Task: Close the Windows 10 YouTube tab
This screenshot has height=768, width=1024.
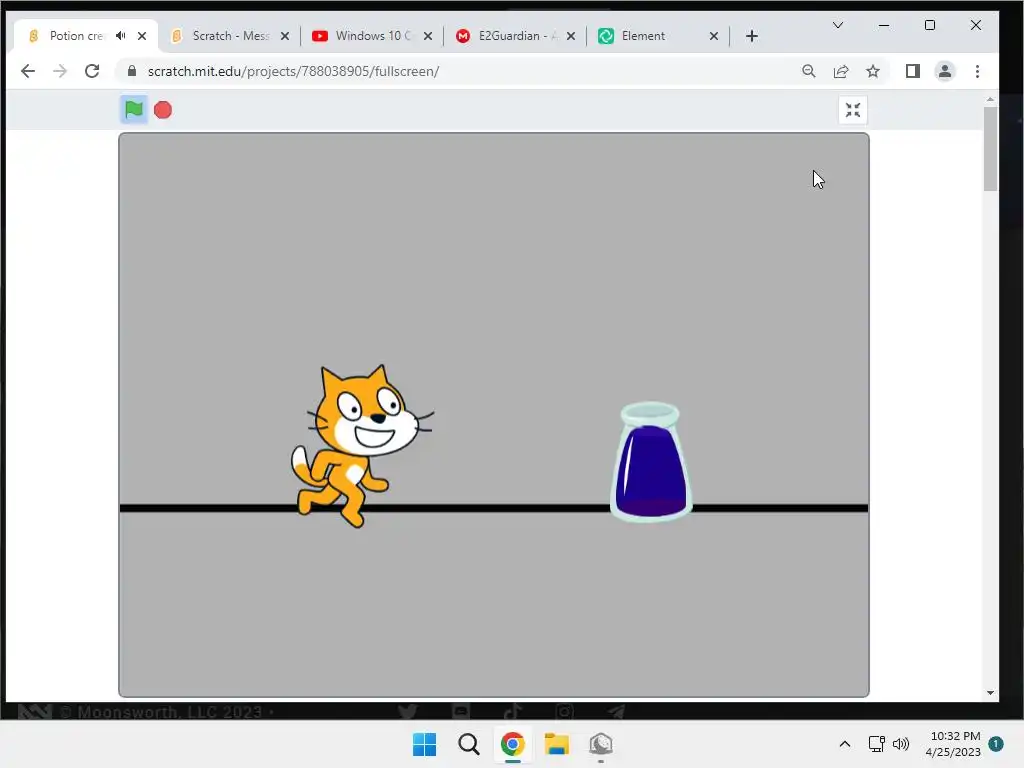Action: pos(428,36)
